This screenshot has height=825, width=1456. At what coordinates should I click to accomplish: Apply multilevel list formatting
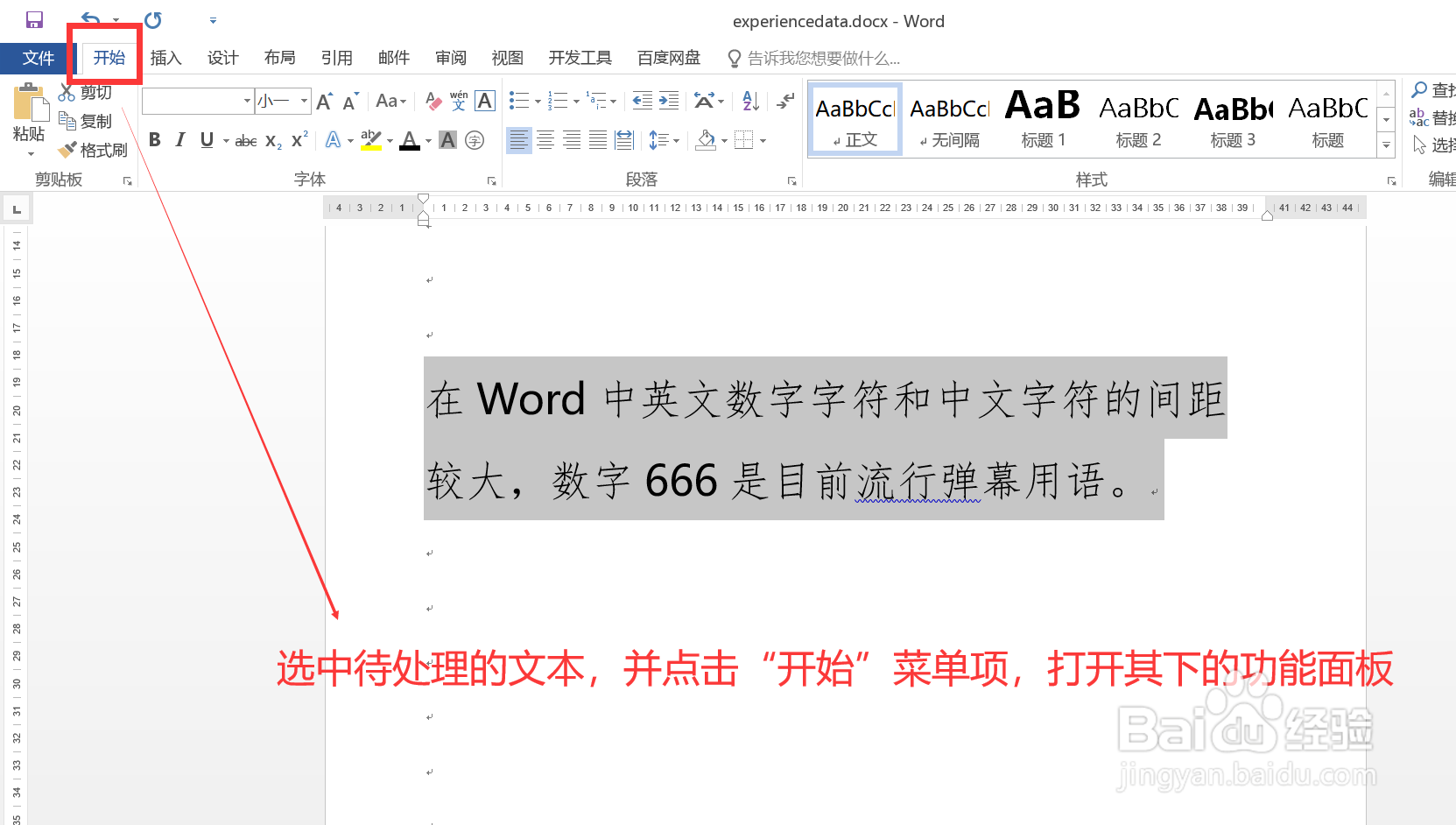(x=596, y=101)
